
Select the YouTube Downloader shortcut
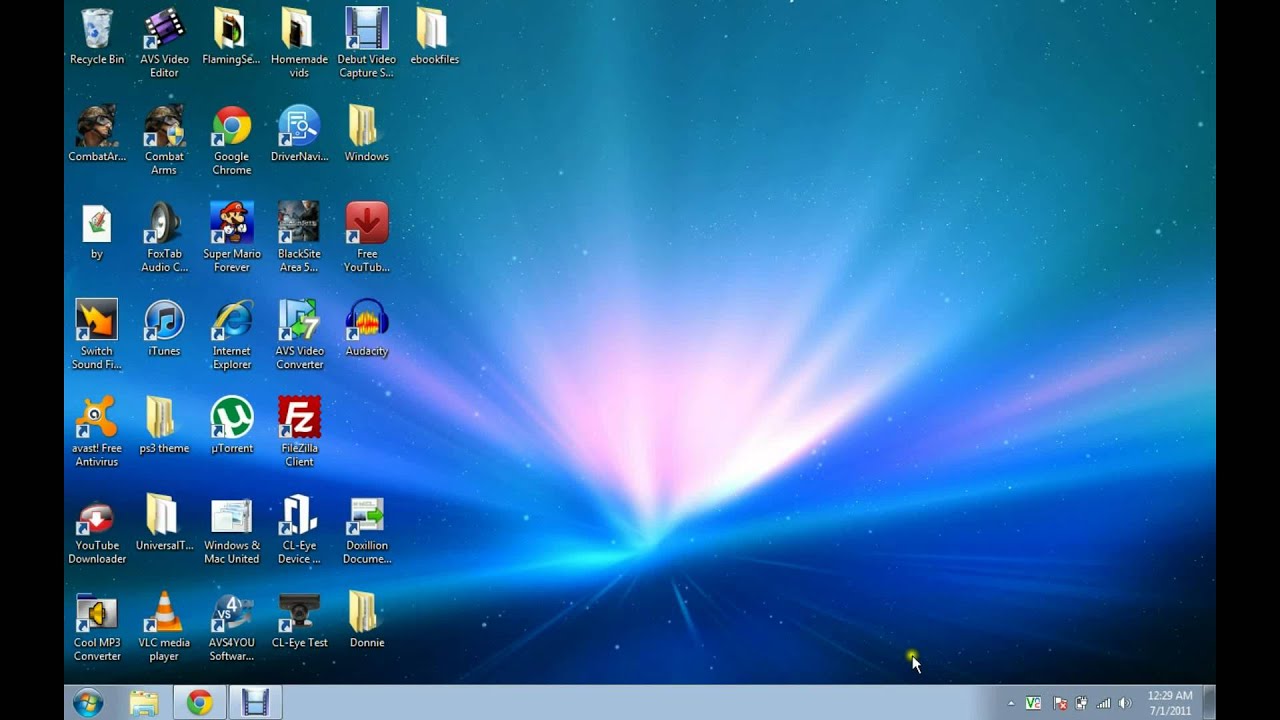[x=97, y=529]
